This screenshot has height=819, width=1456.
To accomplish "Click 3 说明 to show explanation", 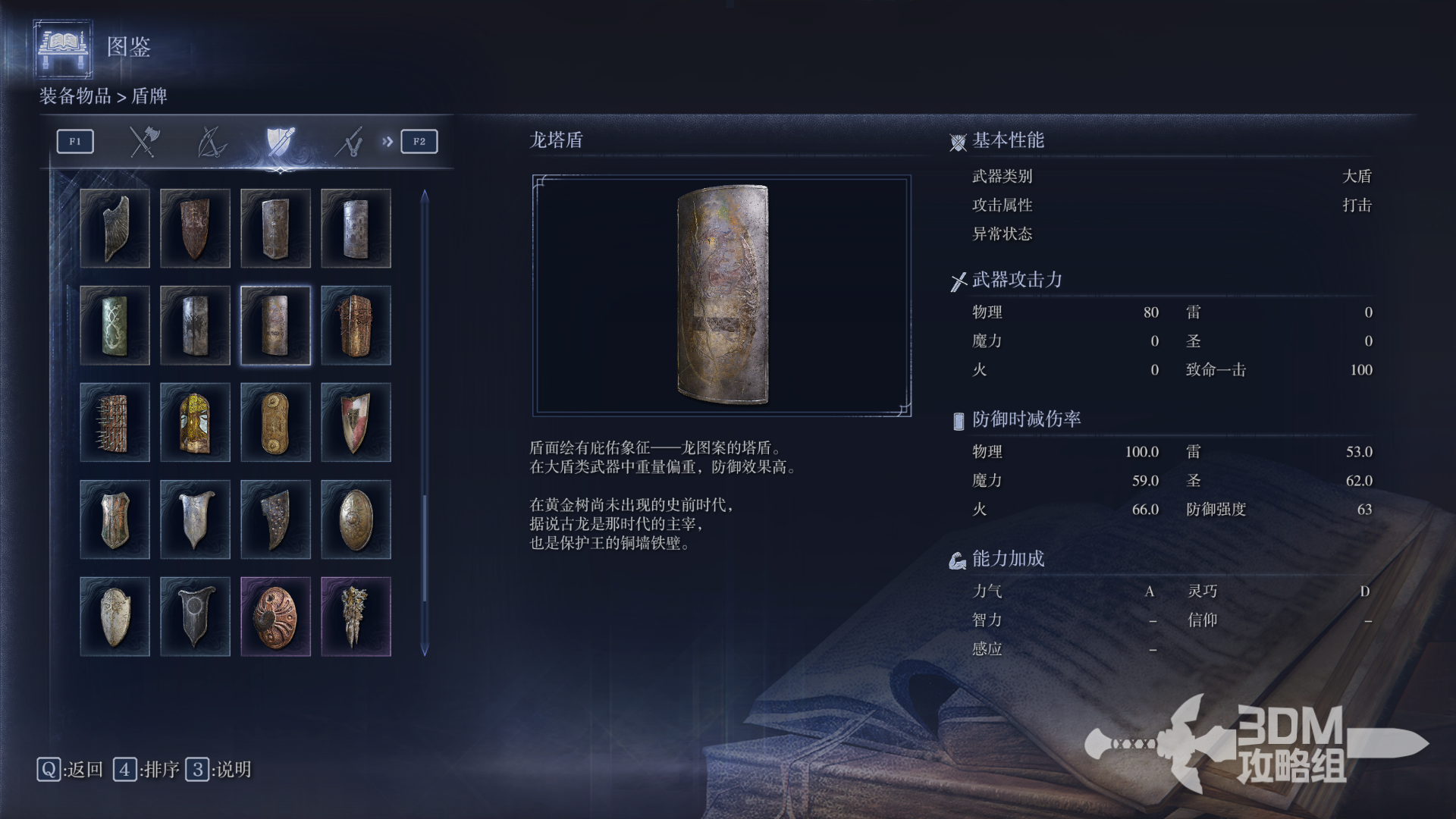I will (x=219, y=770).
